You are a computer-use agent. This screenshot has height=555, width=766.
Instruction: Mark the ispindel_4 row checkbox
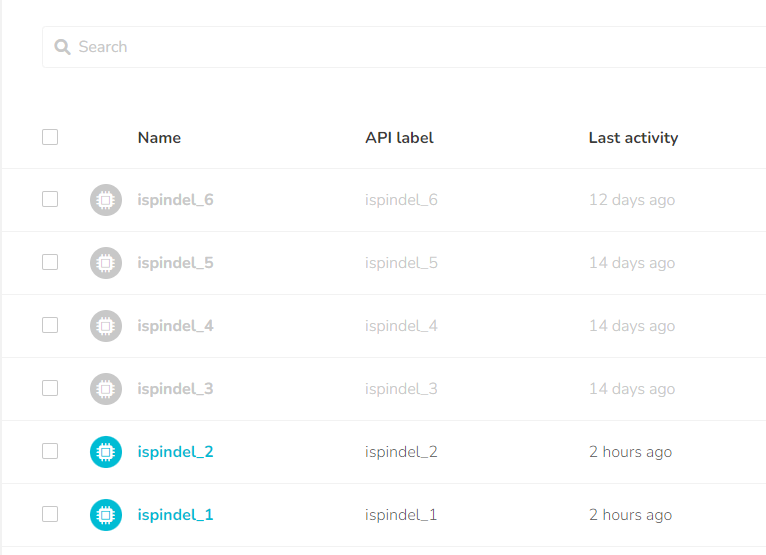50,325
